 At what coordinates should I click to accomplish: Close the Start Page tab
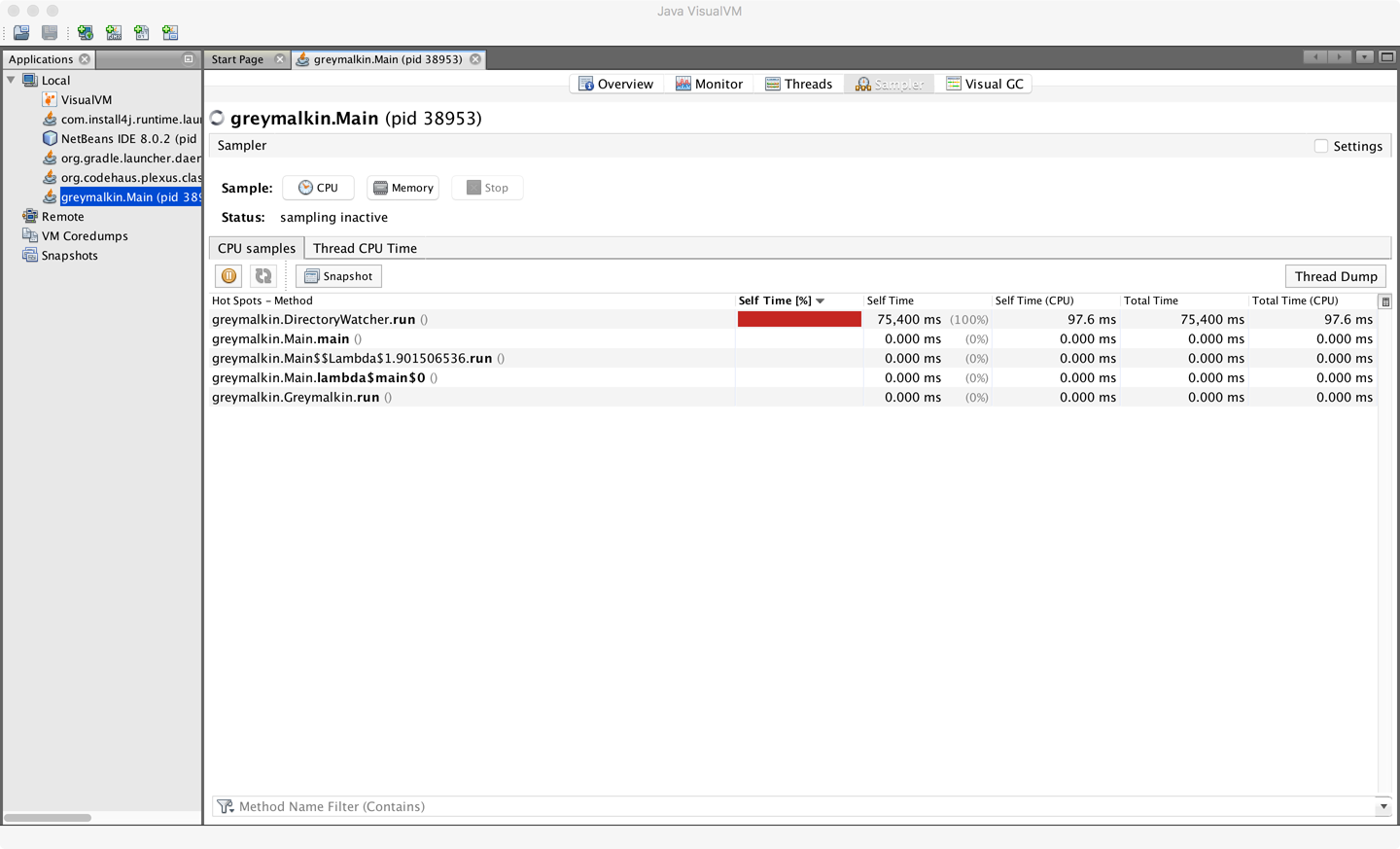[x=280, y=59]
